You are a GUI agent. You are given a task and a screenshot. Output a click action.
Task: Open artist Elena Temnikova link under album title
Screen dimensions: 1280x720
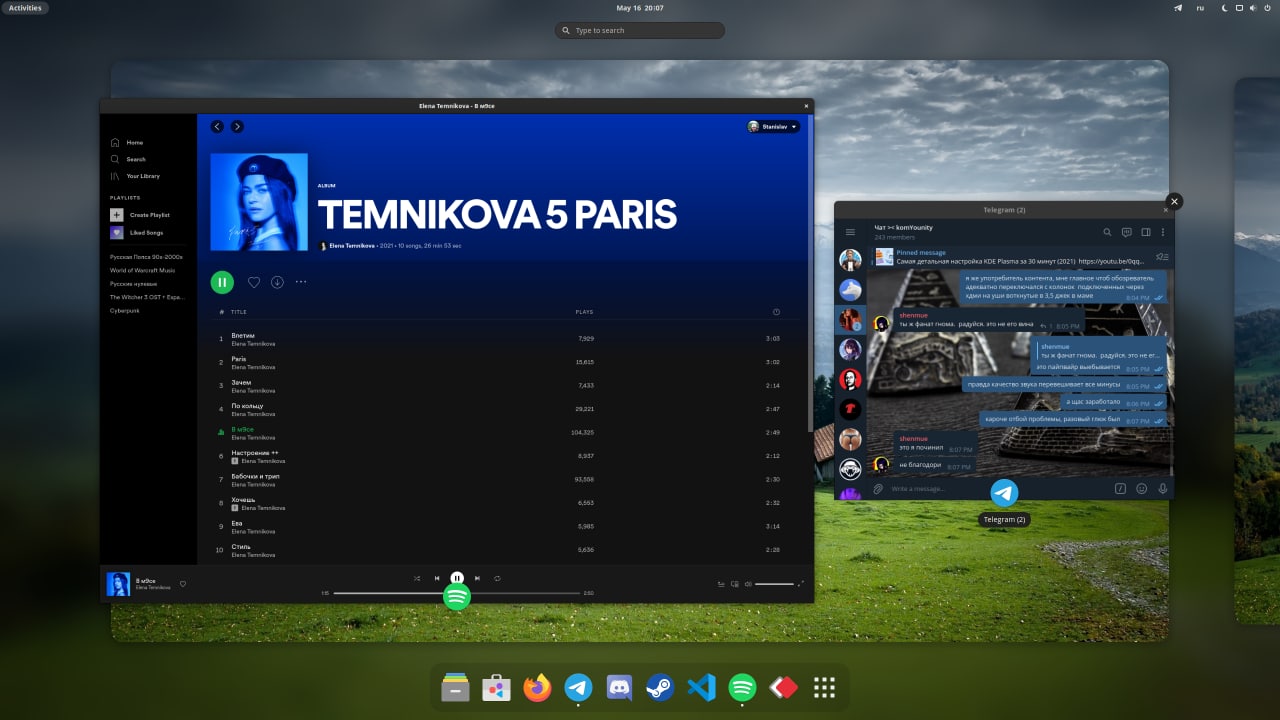351,245
